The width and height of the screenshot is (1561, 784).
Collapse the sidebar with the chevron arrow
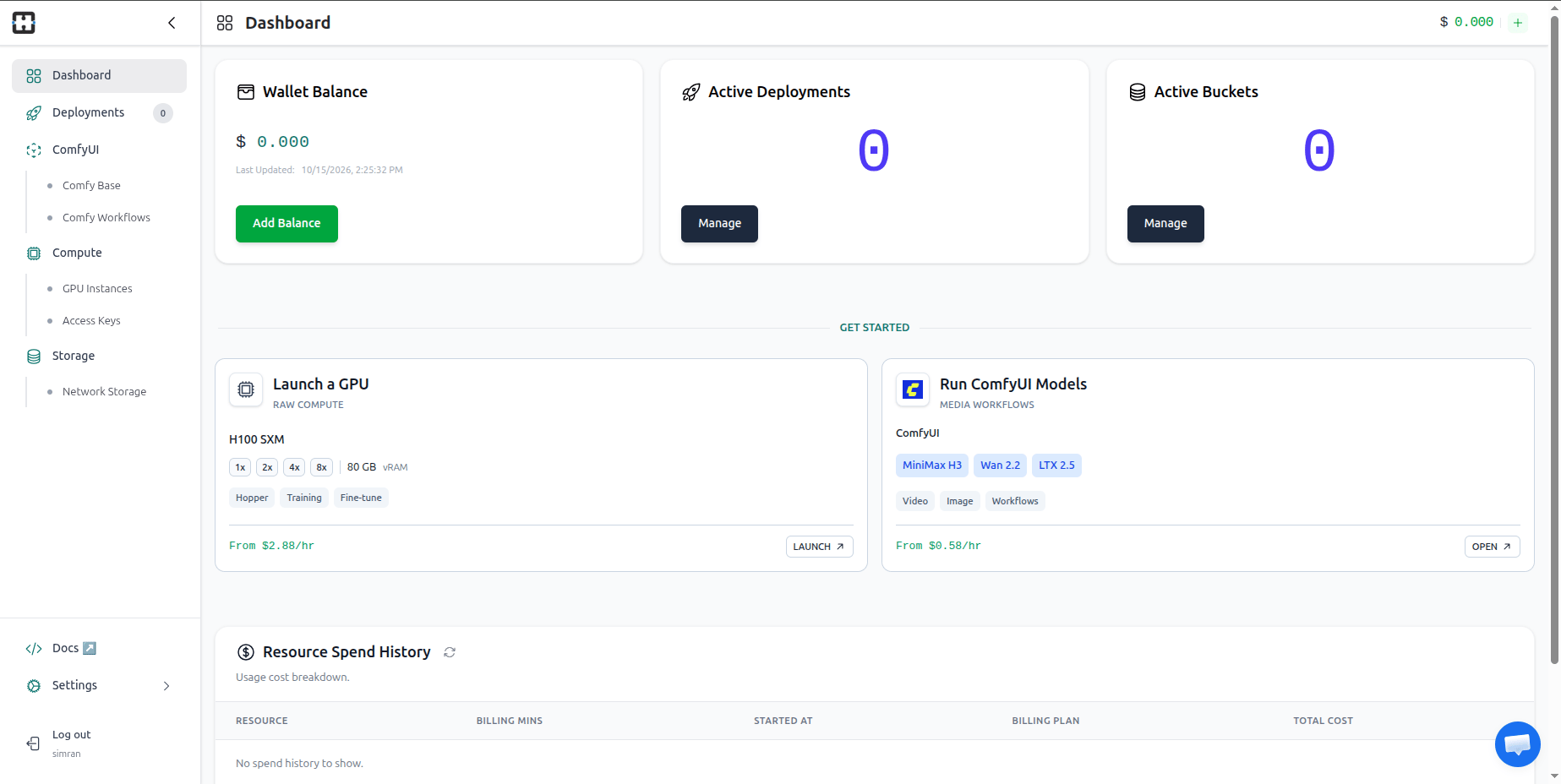tap(172, 23)
